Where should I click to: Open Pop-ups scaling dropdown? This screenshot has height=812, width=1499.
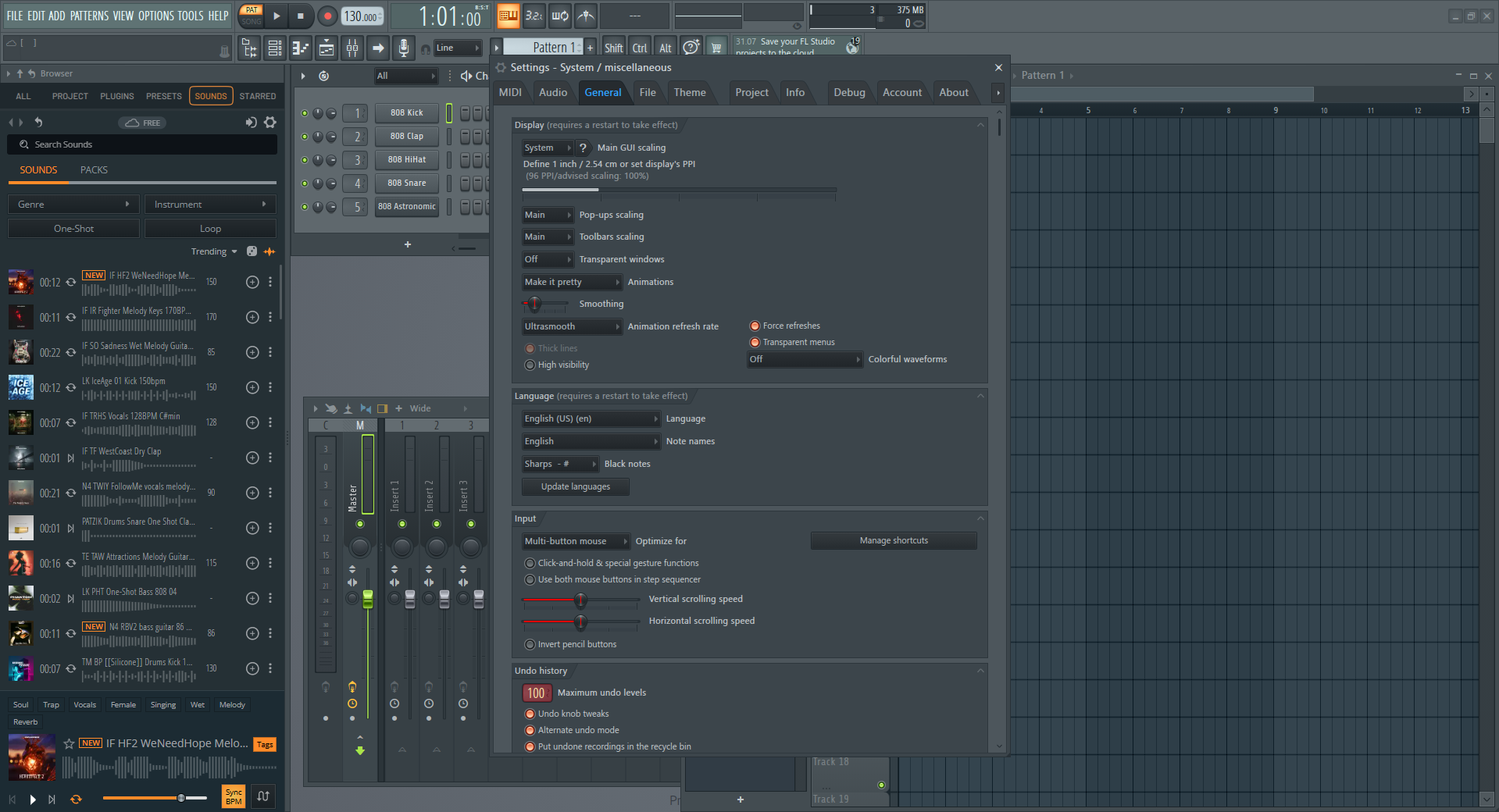pos(548,215)
